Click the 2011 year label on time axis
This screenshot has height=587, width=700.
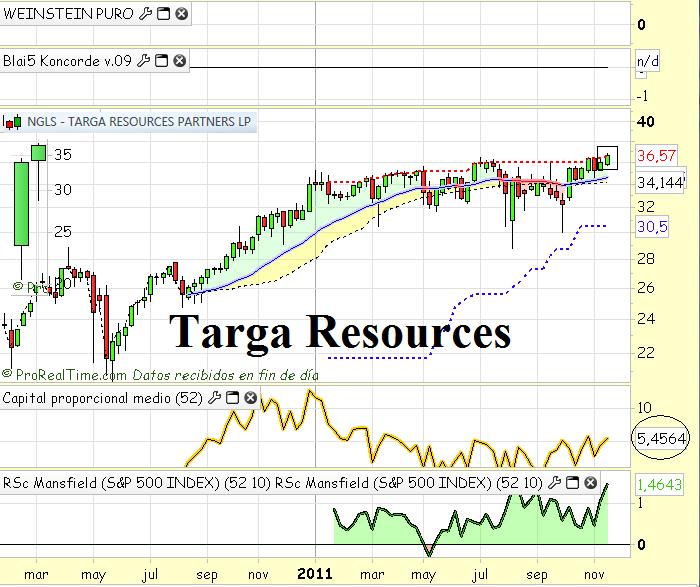315,574
